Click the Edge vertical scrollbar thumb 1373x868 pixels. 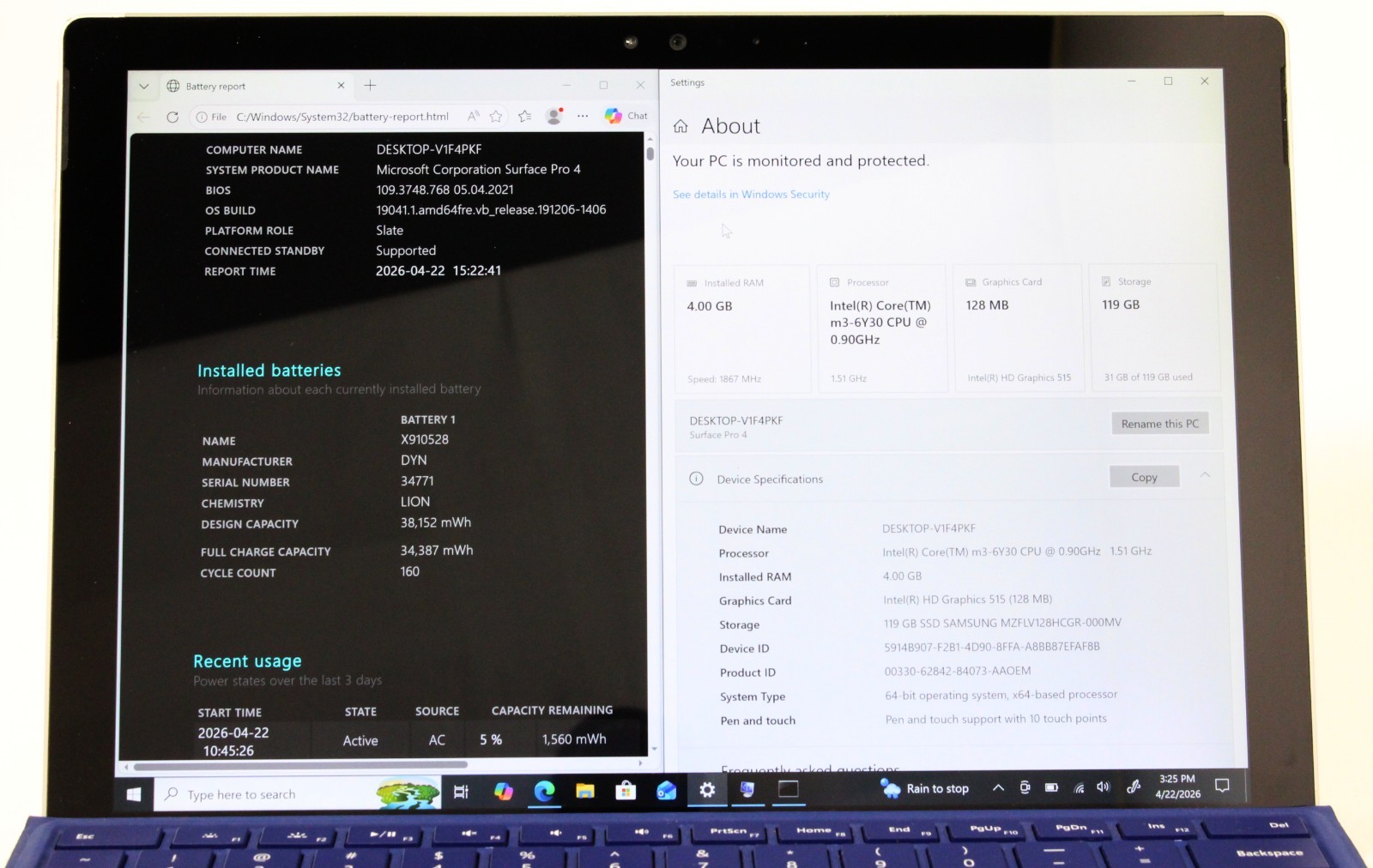coord(650,154)
